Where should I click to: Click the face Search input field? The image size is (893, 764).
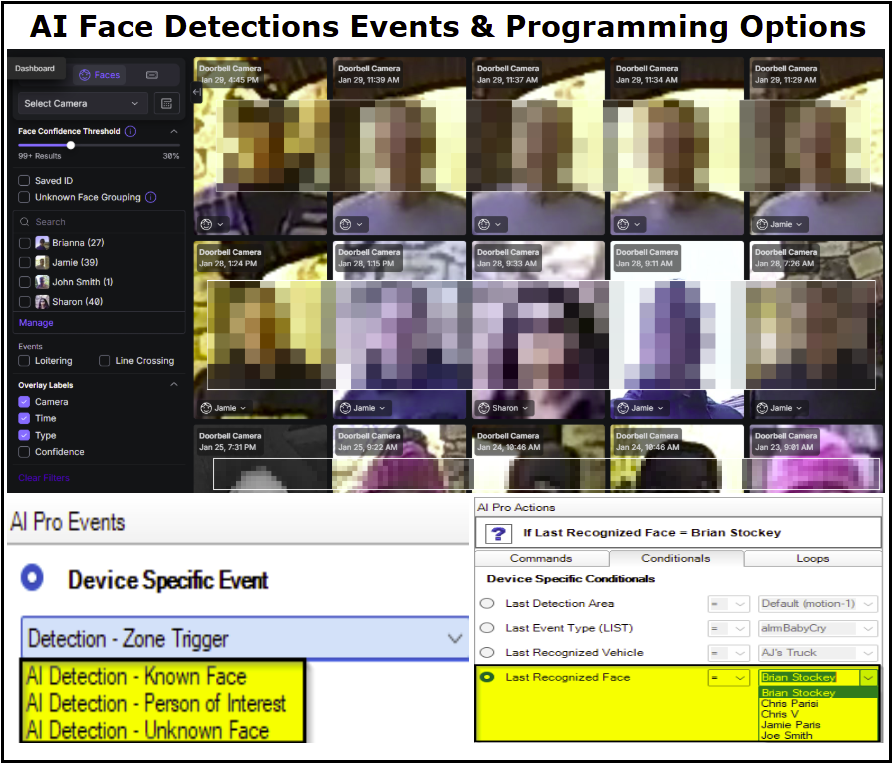click(x=100, y=222)
